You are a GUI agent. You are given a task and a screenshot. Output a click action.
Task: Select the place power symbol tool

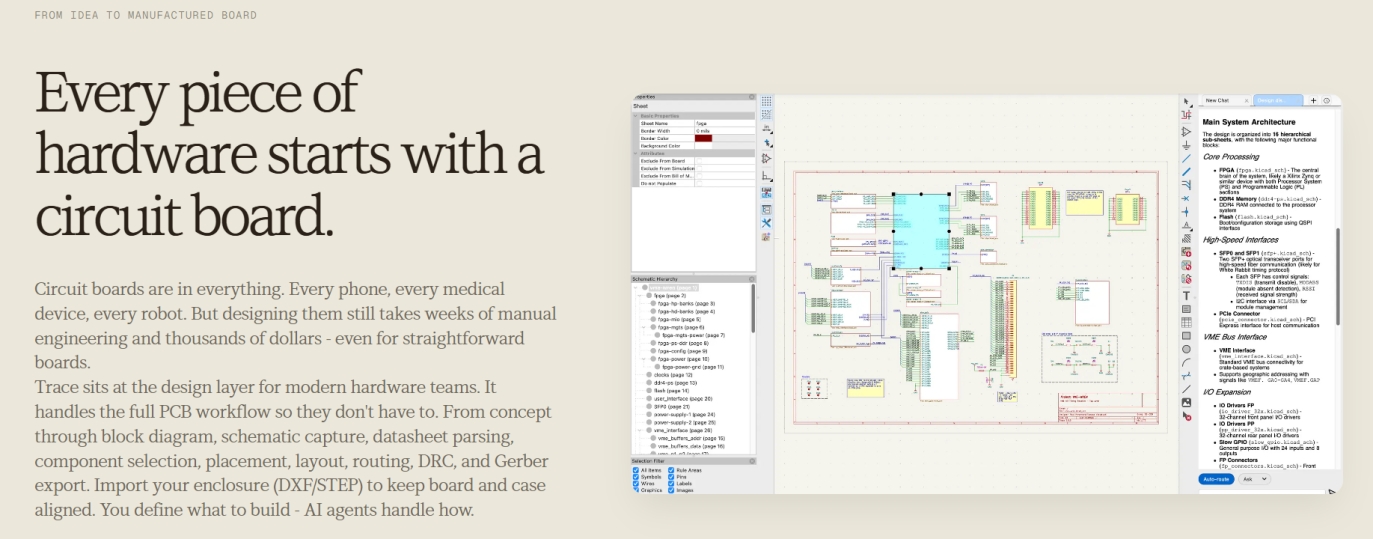[x=1187, y=144]
